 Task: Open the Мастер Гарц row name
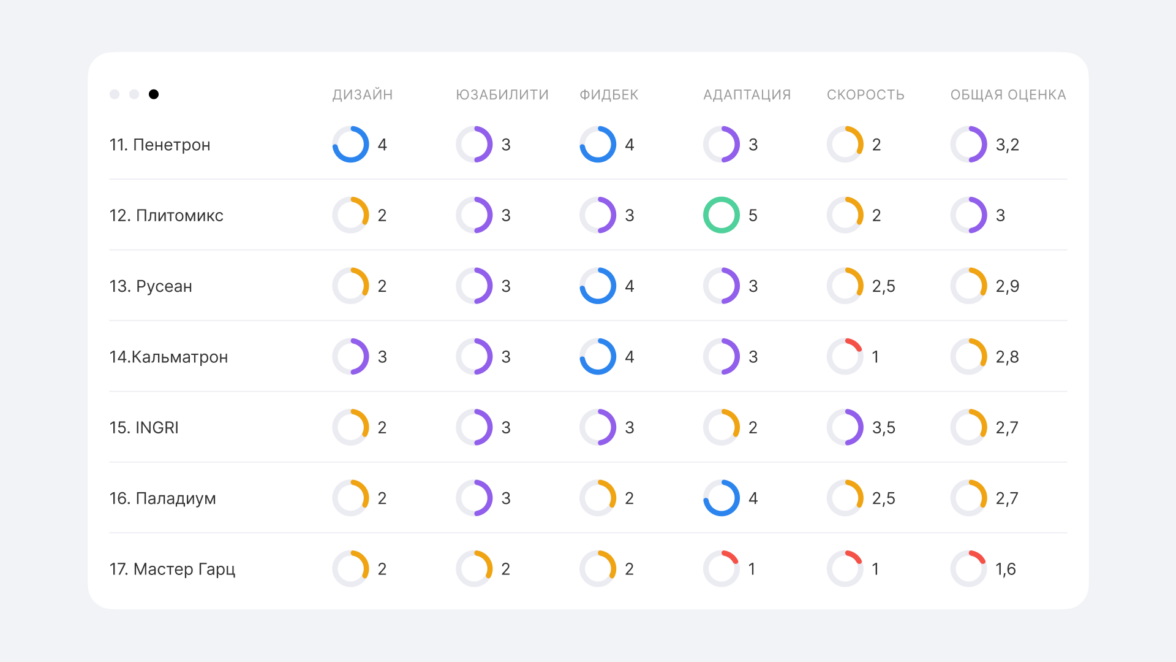[172, 569]
